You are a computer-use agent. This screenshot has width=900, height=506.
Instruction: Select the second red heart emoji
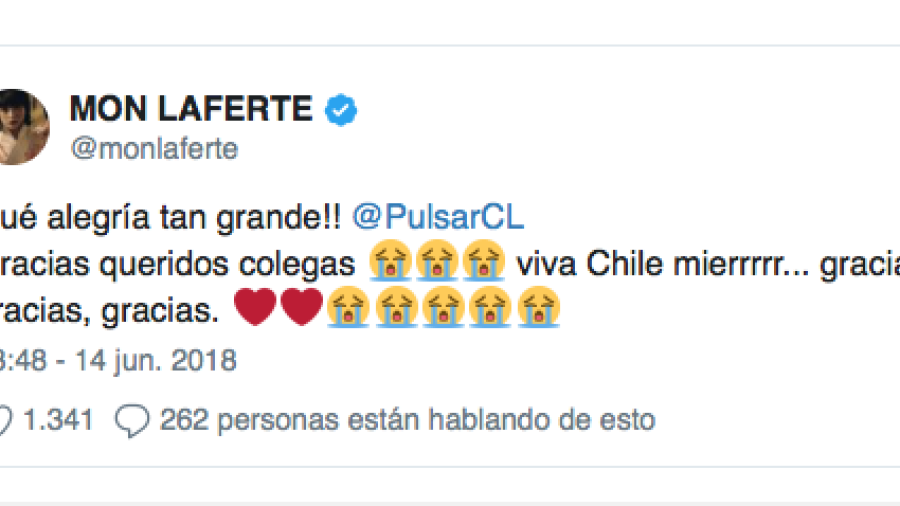(x=301, y=309)
